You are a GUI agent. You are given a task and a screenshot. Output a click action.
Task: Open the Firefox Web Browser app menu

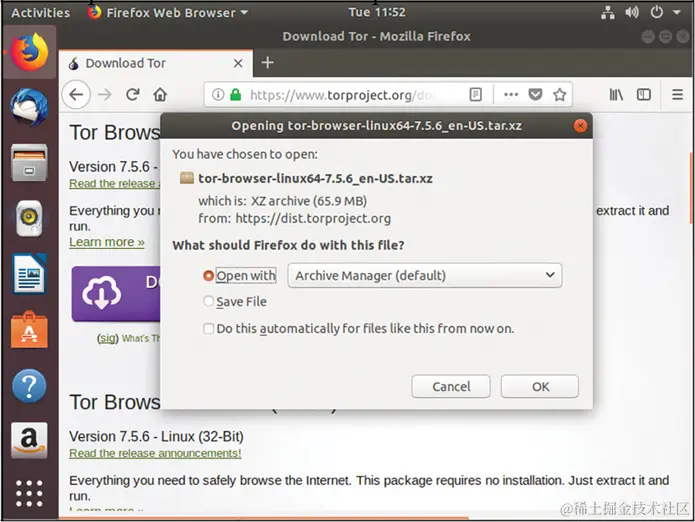coord(168,12)
